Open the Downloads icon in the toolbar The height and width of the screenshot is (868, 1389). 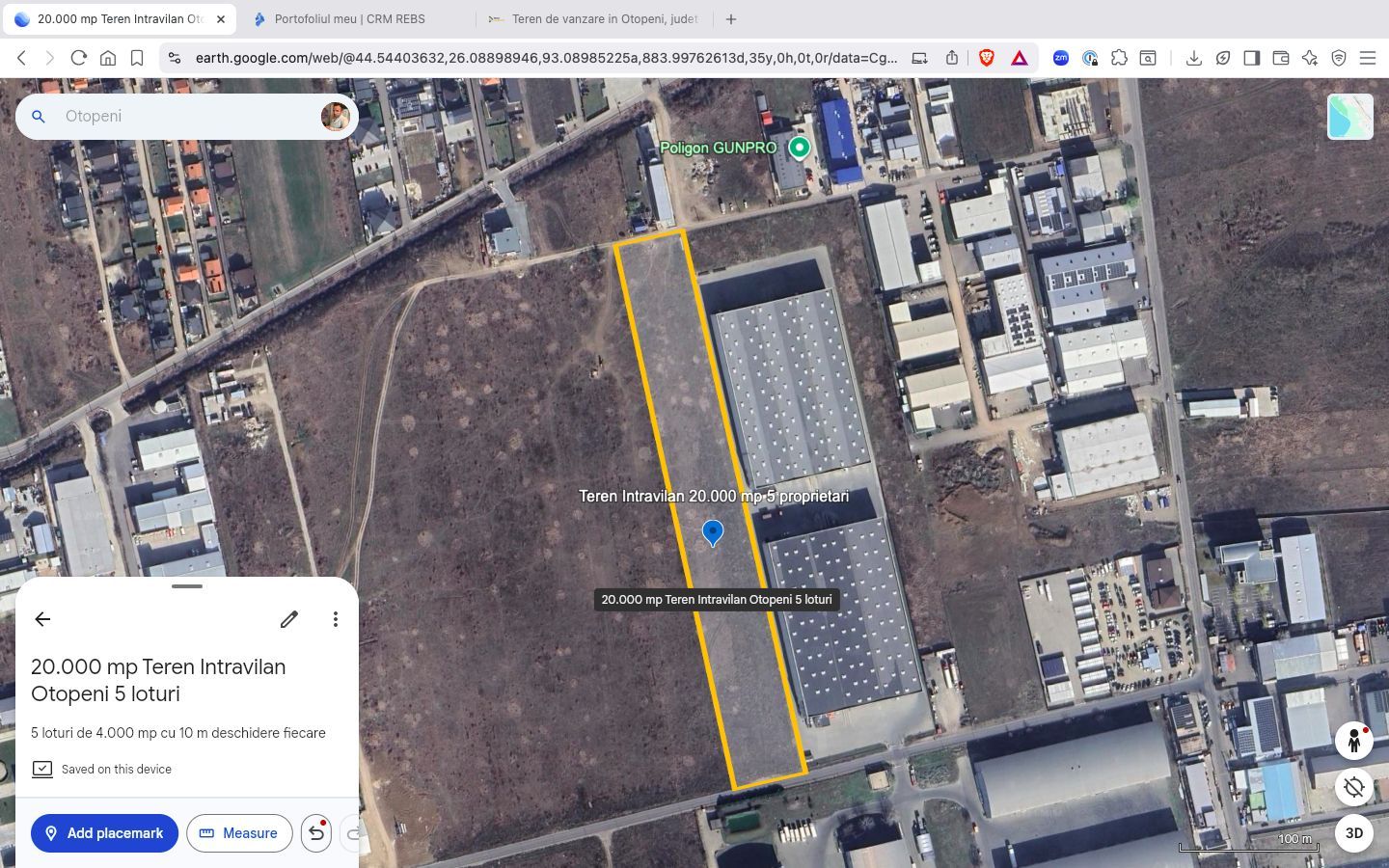point(1194,58)
